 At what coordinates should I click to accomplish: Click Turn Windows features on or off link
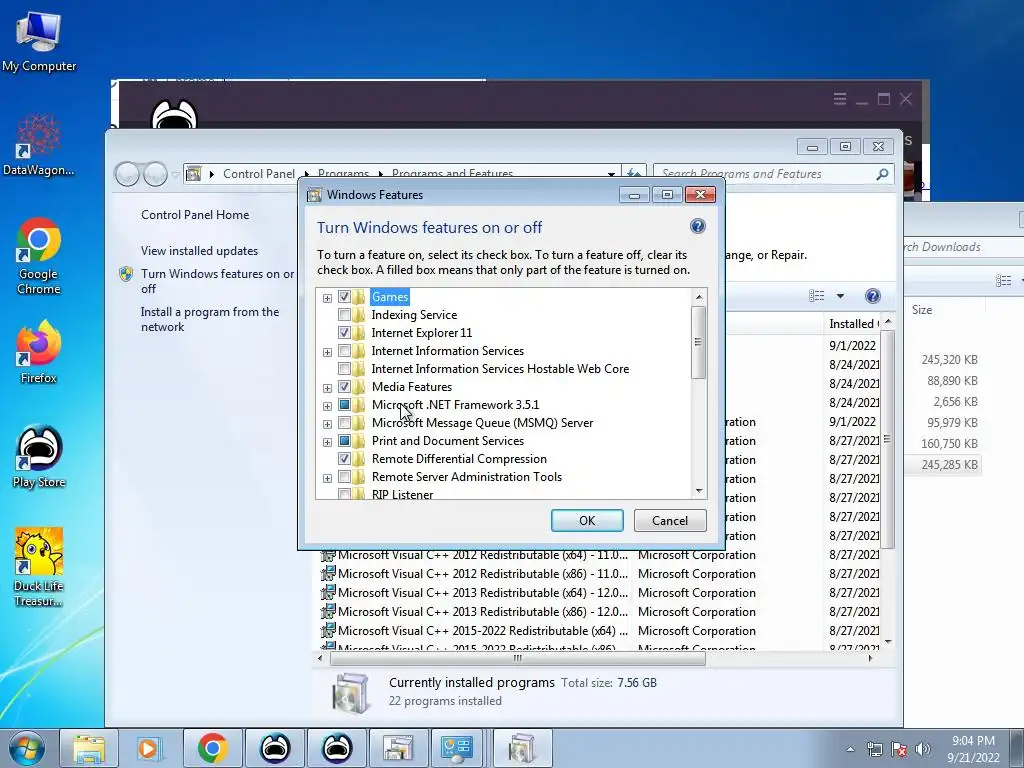coord(217,281)
